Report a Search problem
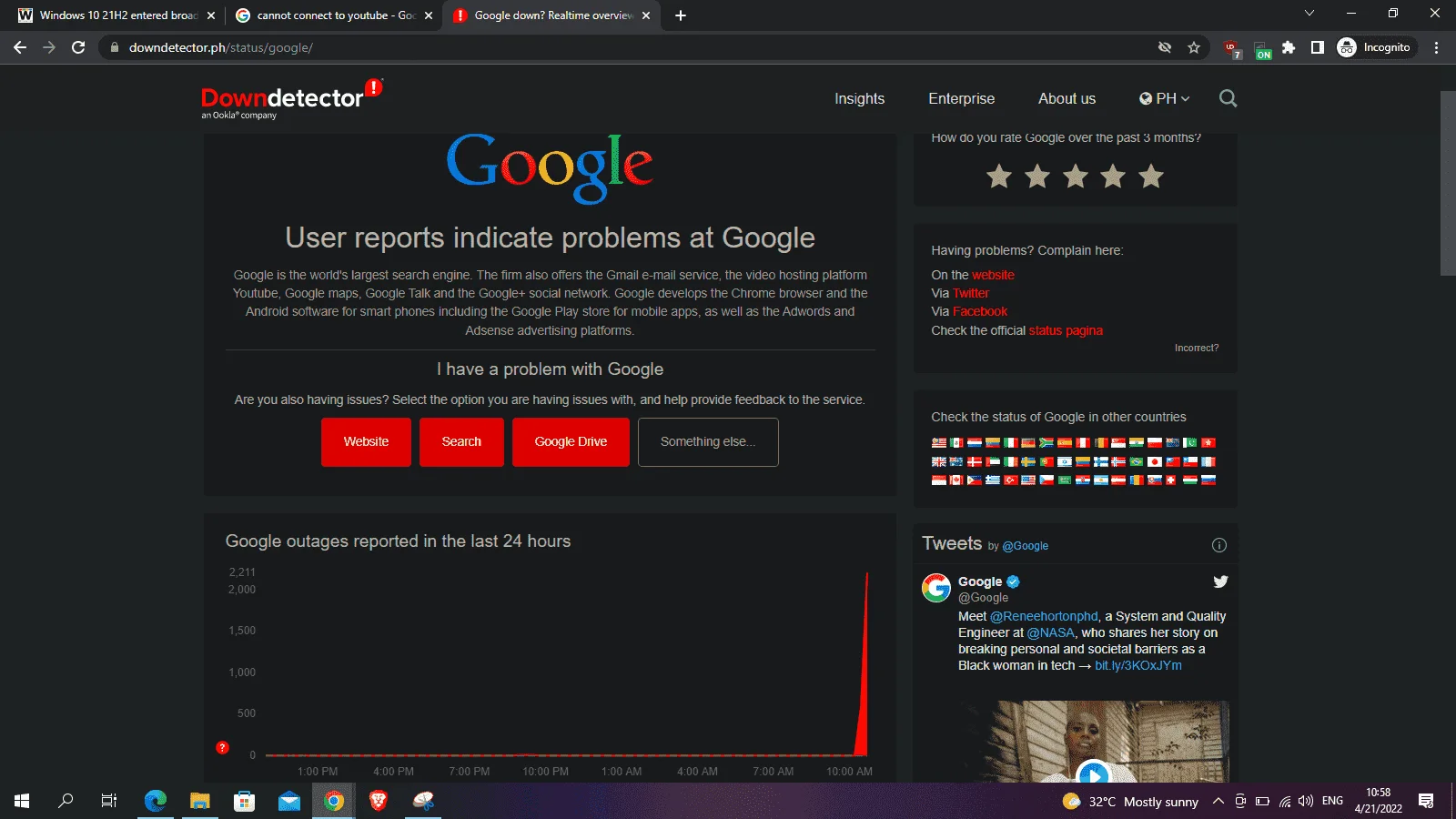Image resolution: width=1456 pixels, height=819 pixels. pos(461,442)
